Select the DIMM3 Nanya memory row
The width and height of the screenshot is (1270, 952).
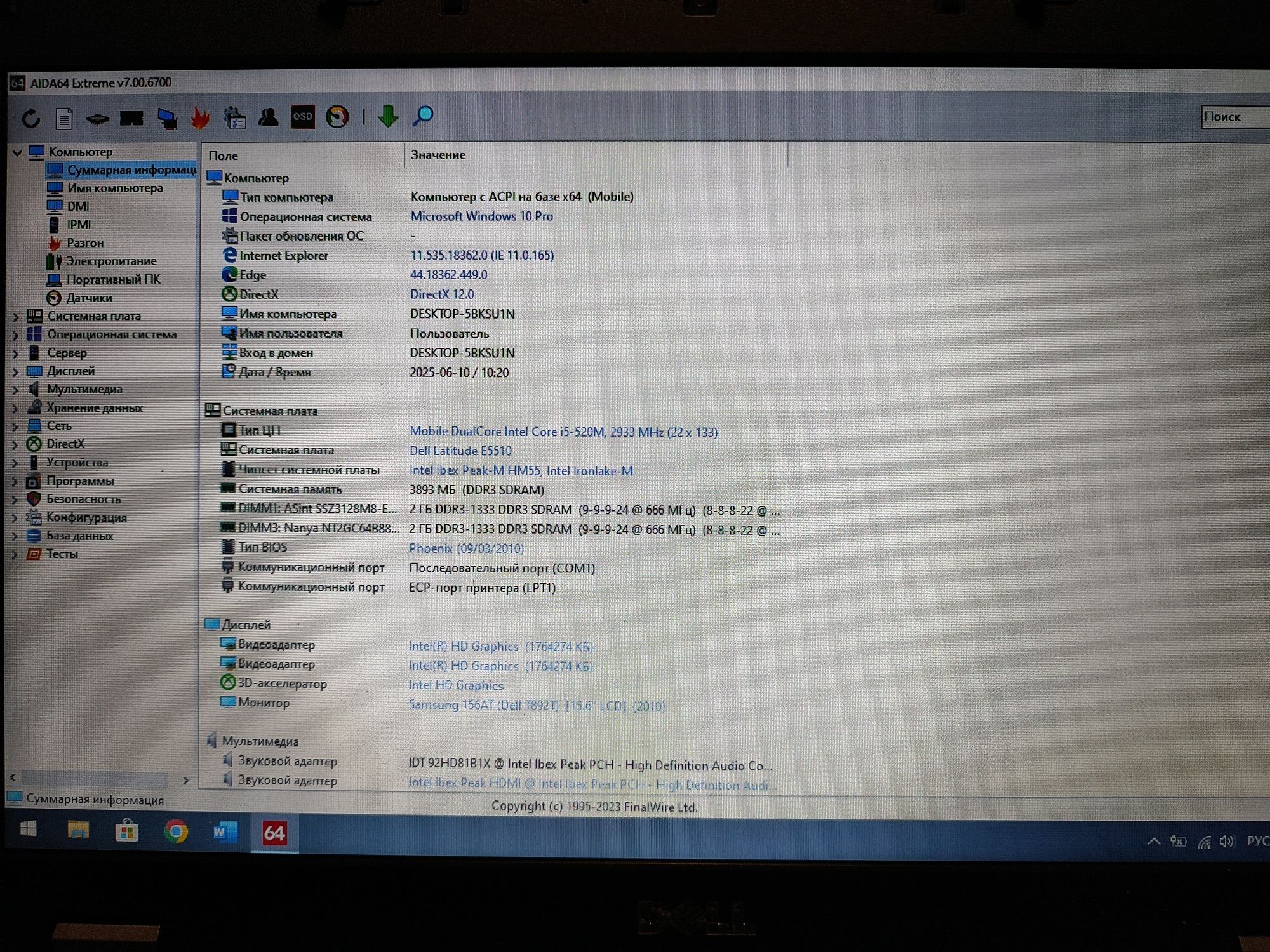click(500, 529)
